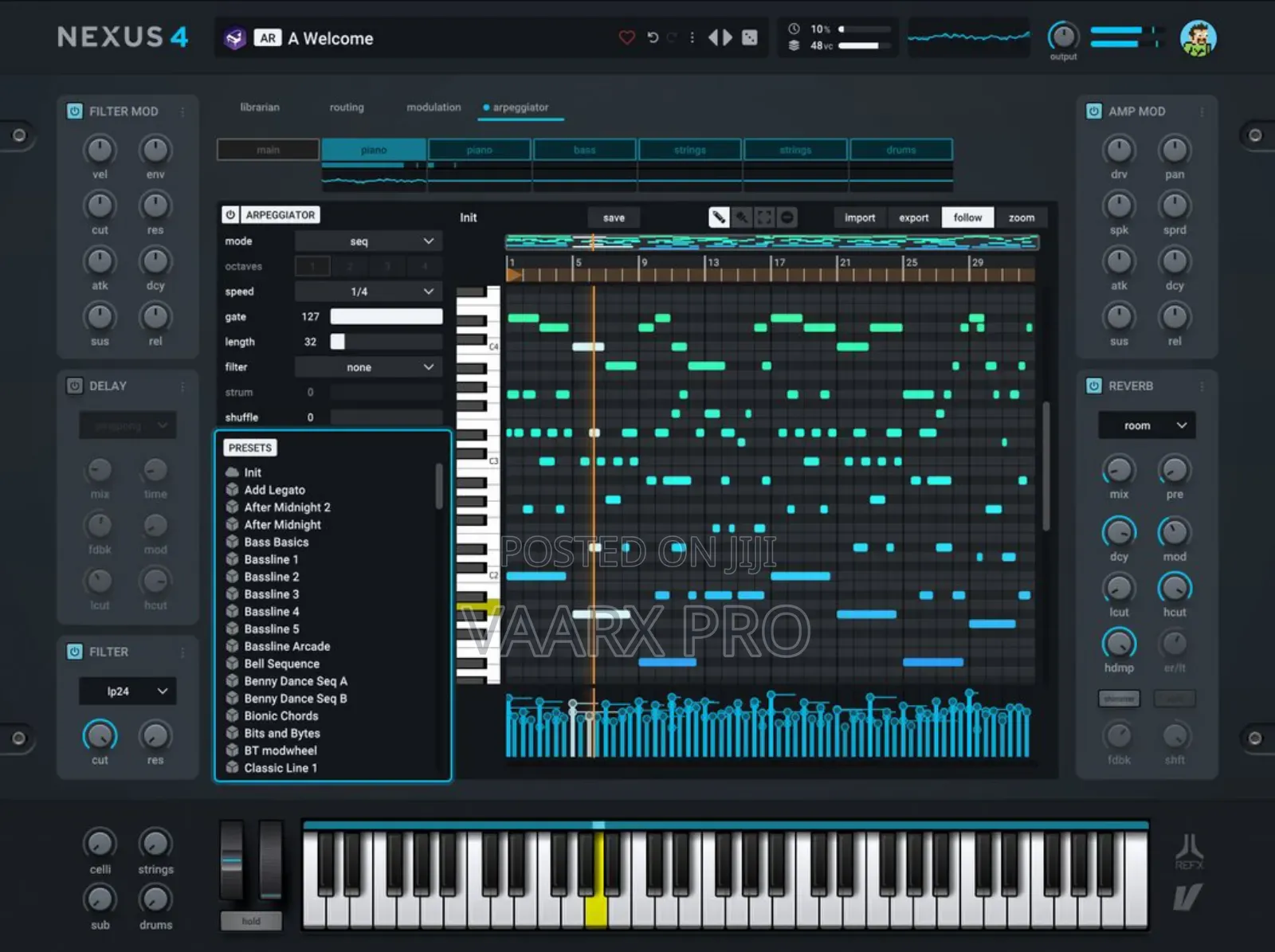Open the arpeggiator mode dropdown
This screenshot has width=1275, height=952.
368,241
